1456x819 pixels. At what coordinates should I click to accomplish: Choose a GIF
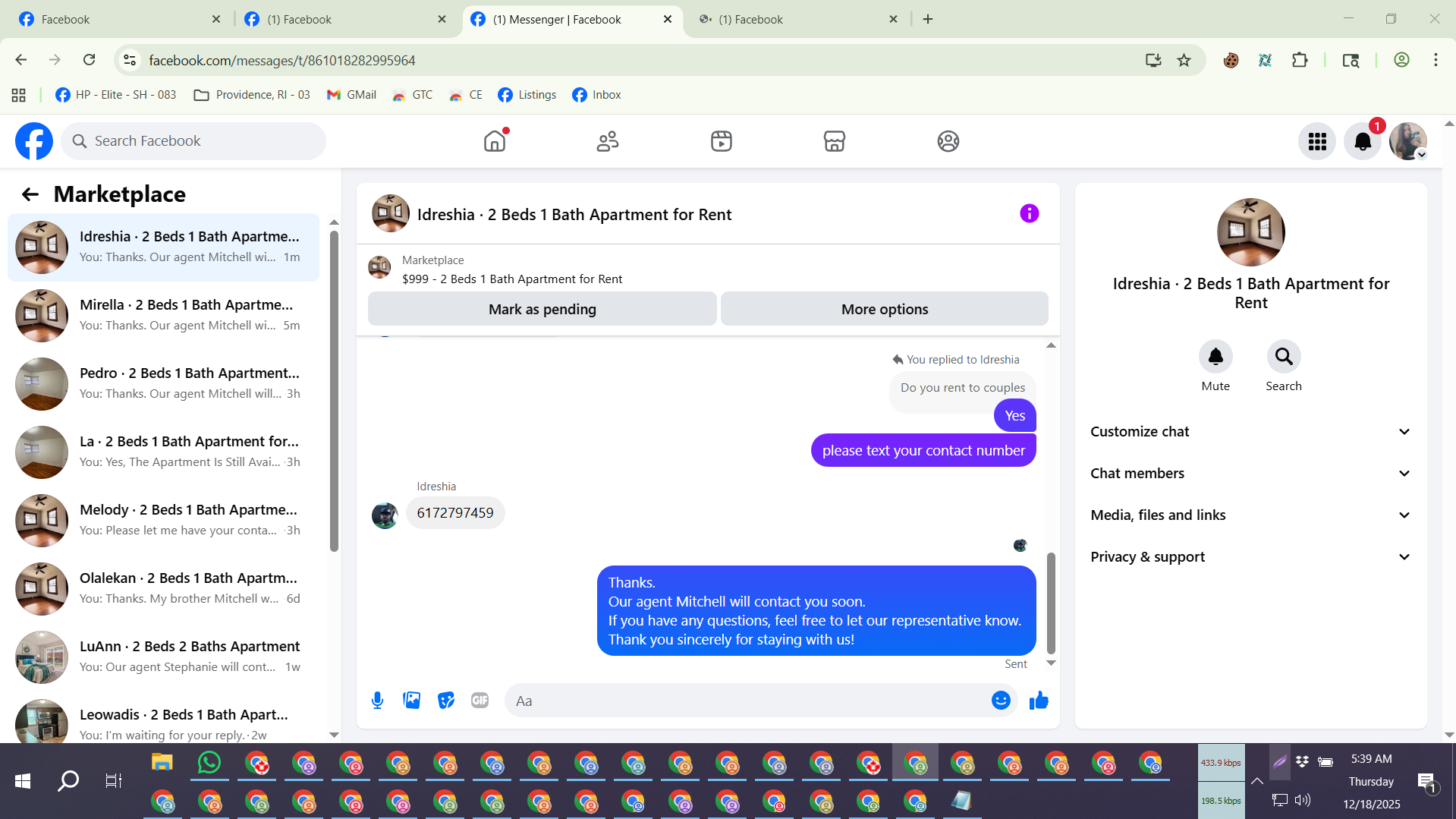(480, 701)
